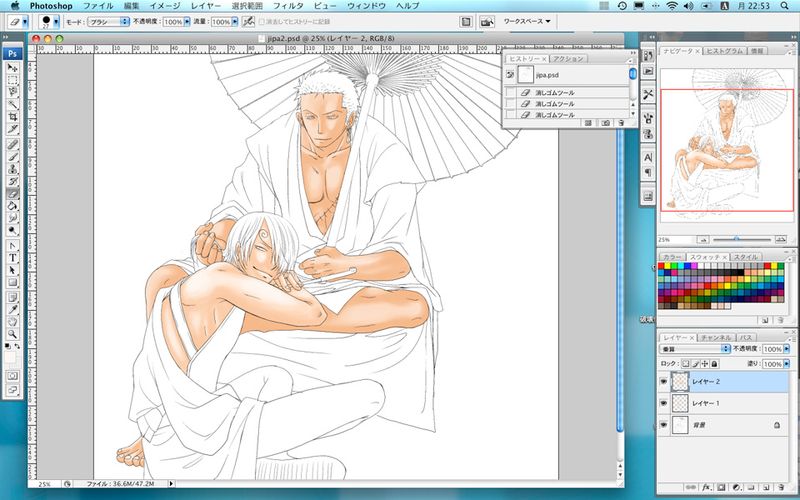The image size is (800, 500).
Task: Open brush preset picker dropdown
Action: 56,22
